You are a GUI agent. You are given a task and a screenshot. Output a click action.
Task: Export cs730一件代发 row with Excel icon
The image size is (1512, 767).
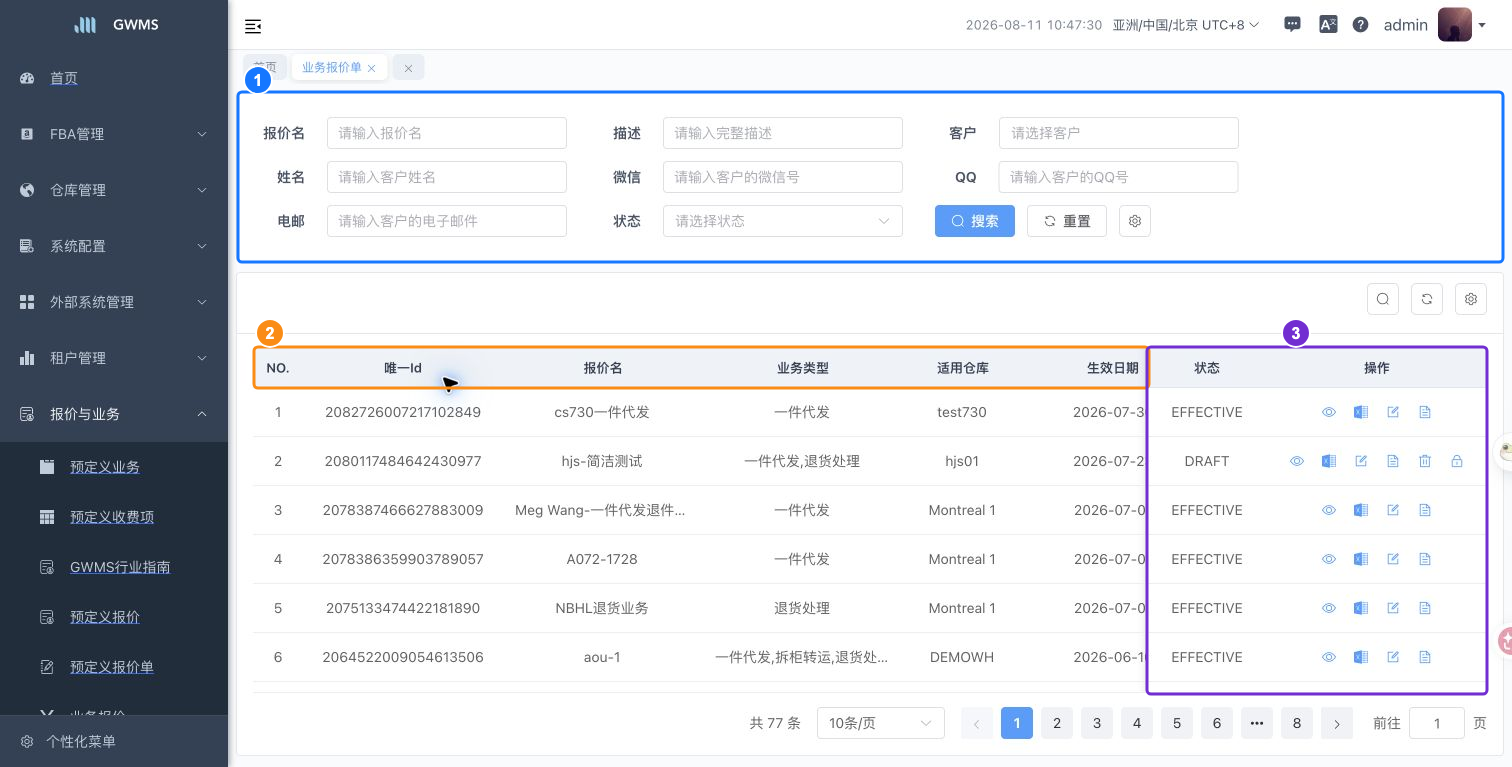[1361, 412]
